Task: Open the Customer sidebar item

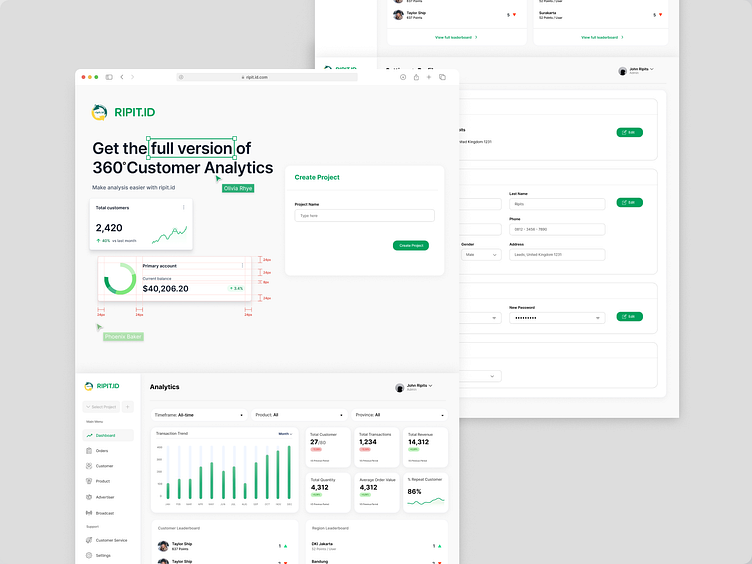Action: tap(104, 466)
